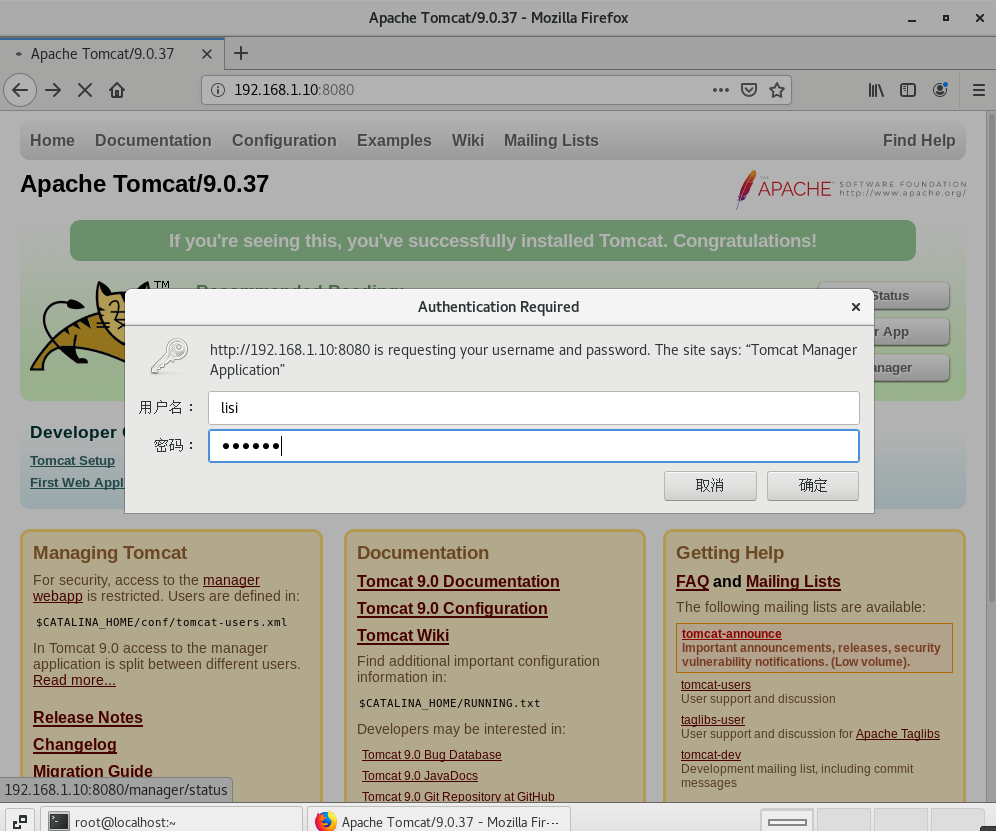This screenshot has height=831, width=996.
Task: Open the Changelog link
Action: pos(75,745)
